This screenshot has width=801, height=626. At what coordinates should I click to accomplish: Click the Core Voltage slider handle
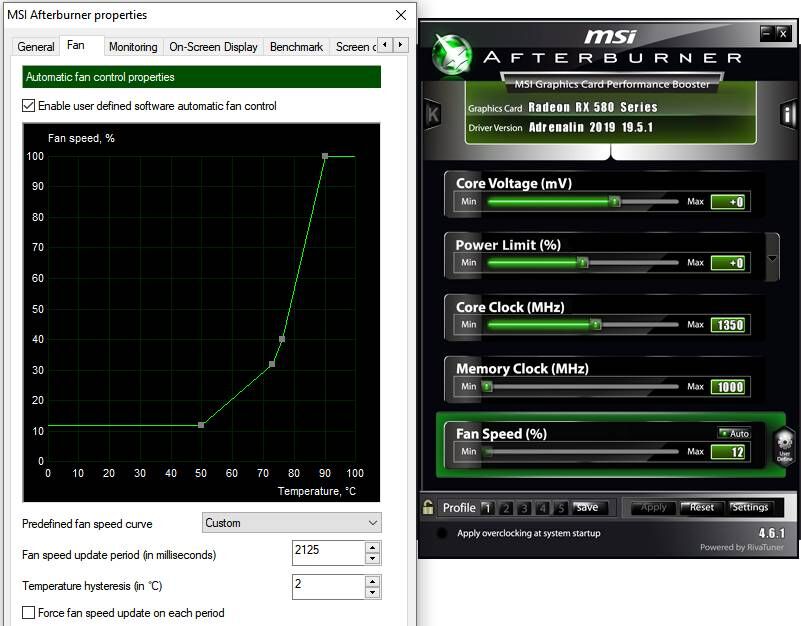tap(615, 201)
